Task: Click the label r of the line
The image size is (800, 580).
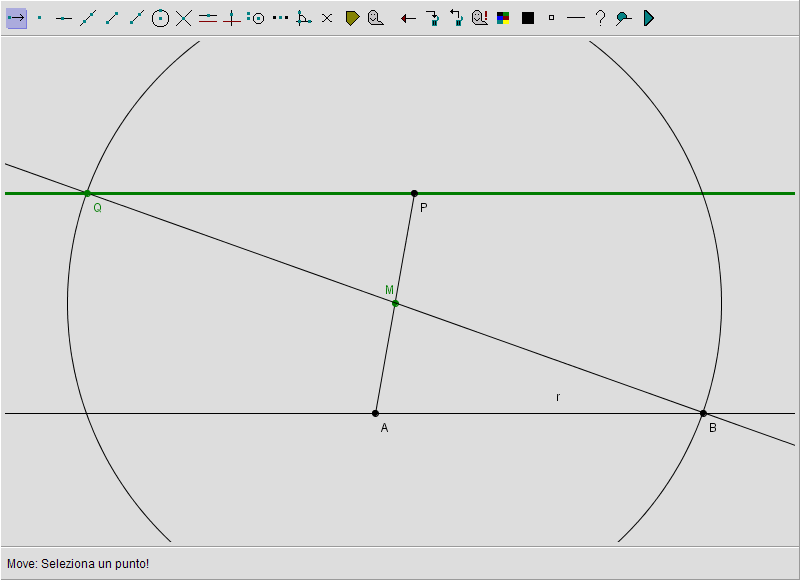Action: point(558,397)
